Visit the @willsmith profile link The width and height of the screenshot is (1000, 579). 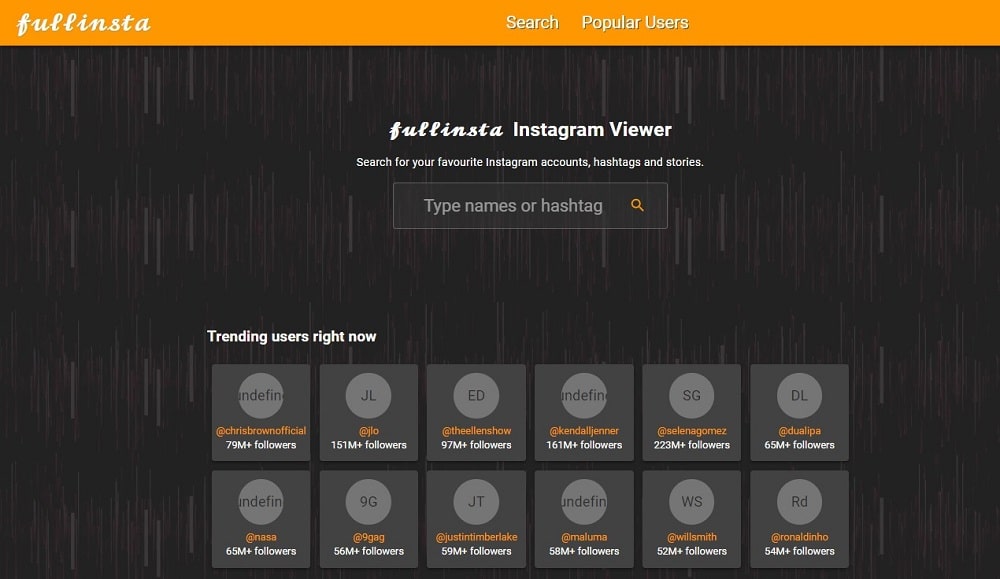691,537
